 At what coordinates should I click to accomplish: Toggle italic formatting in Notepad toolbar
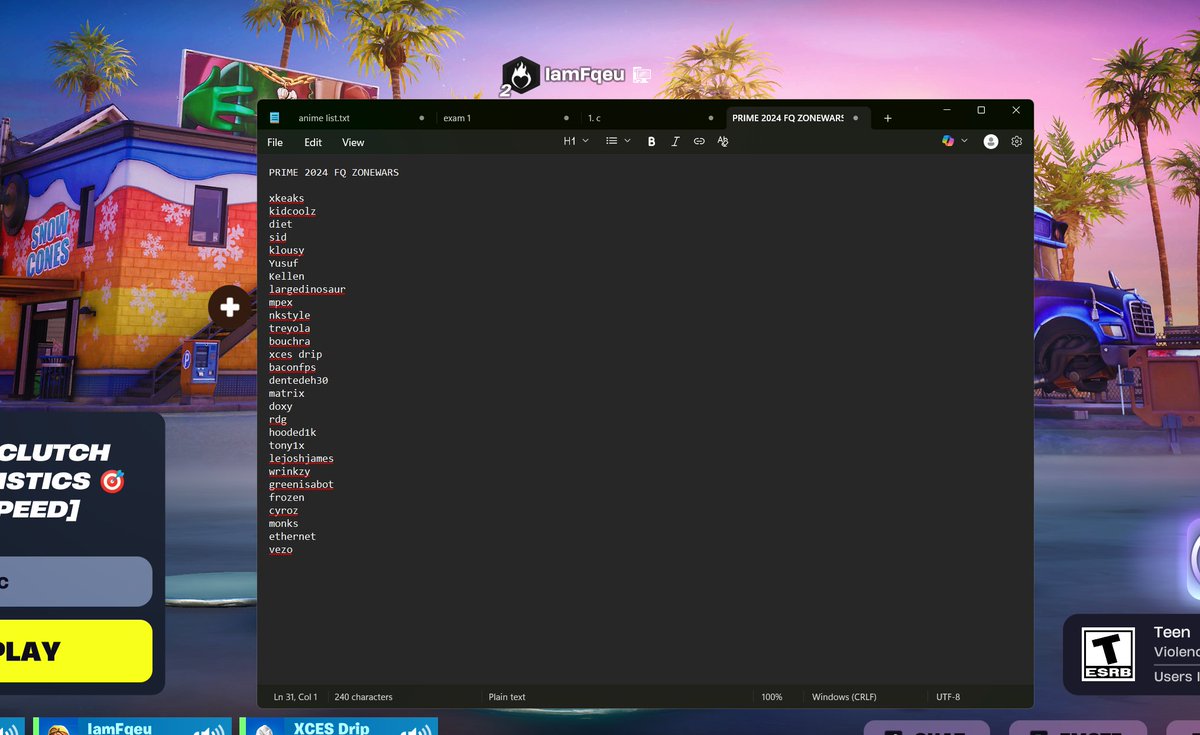(675, 142)
